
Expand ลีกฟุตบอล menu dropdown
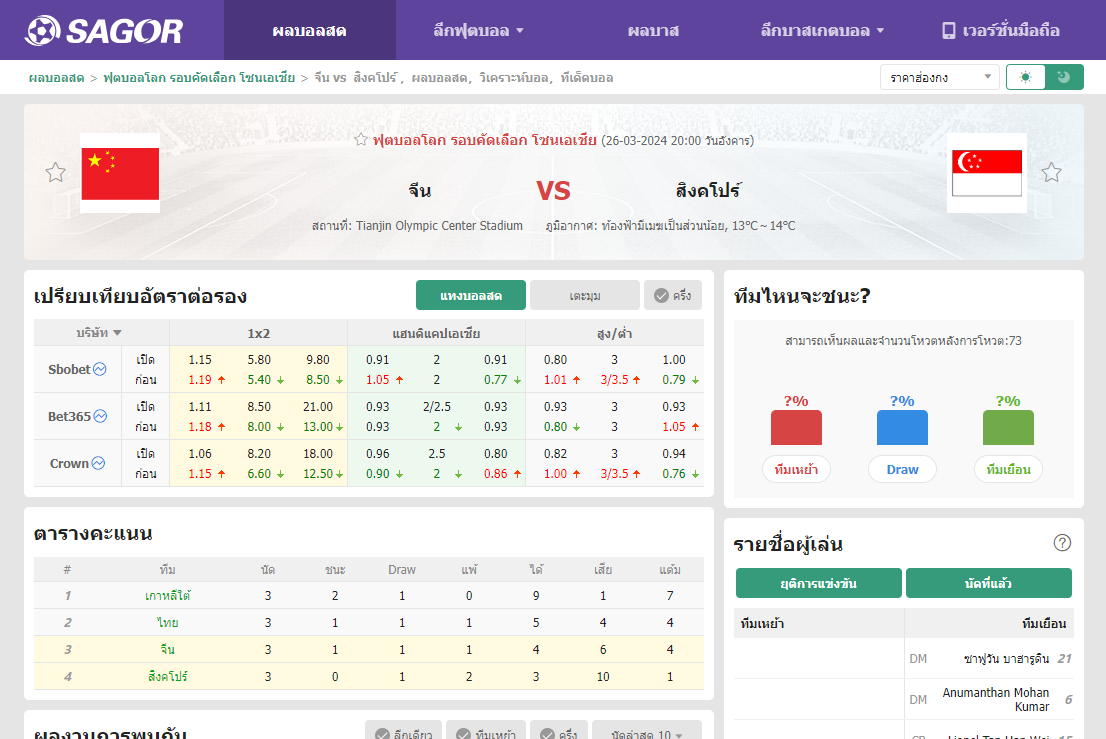pyautogui.click(x=478, y=30)
